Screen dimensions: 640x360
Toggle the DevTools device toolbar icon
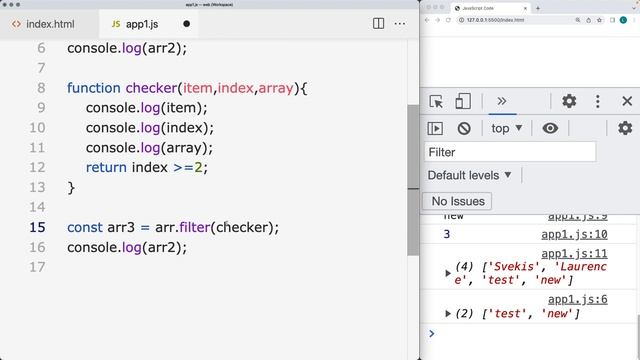(x=463, y=101)
